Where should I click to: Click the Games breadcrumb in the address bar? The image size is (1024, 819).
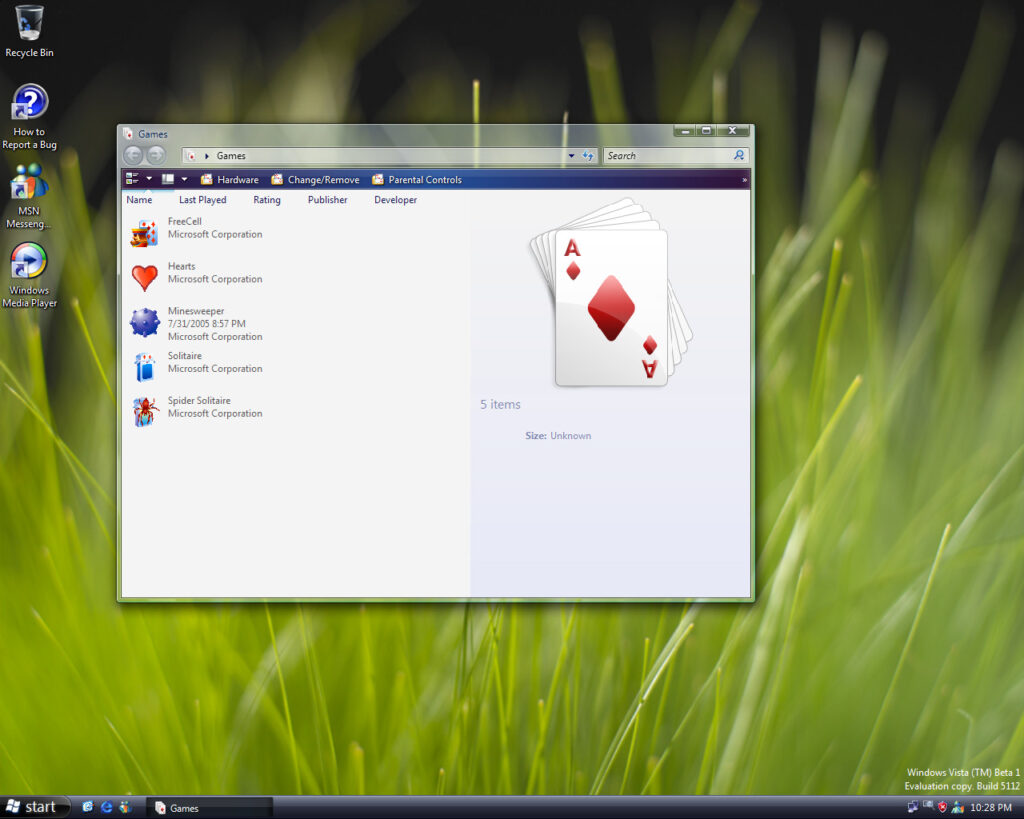231,156
